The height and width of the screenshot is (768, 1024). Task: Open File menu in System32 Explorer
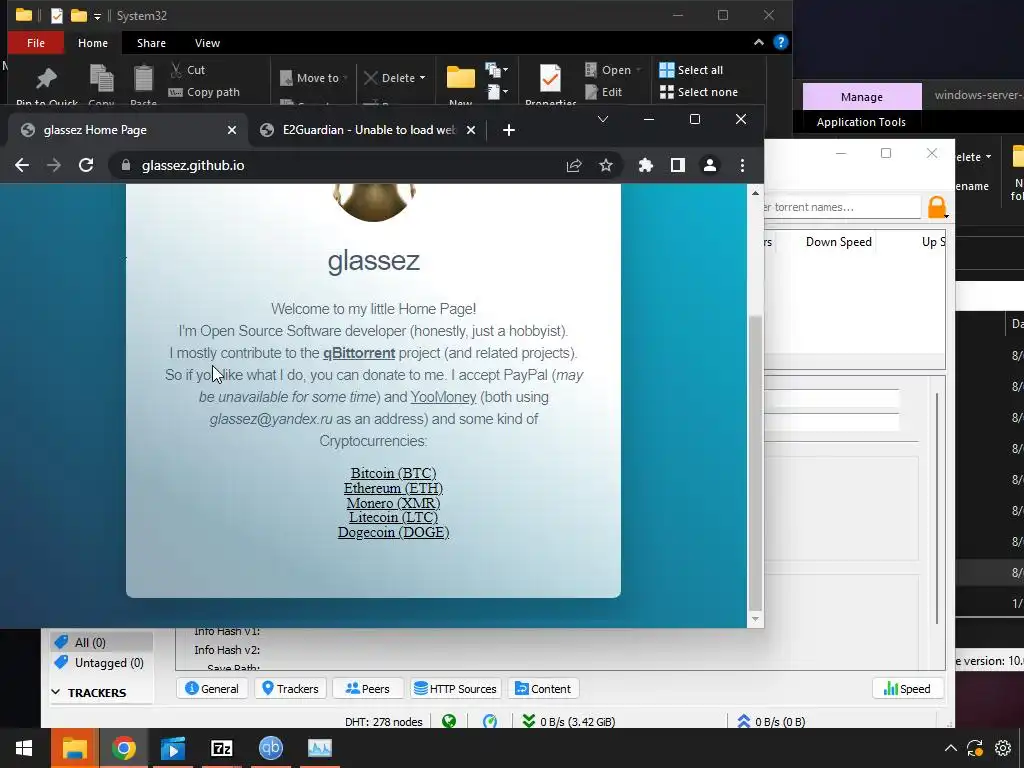click(36, 43)
